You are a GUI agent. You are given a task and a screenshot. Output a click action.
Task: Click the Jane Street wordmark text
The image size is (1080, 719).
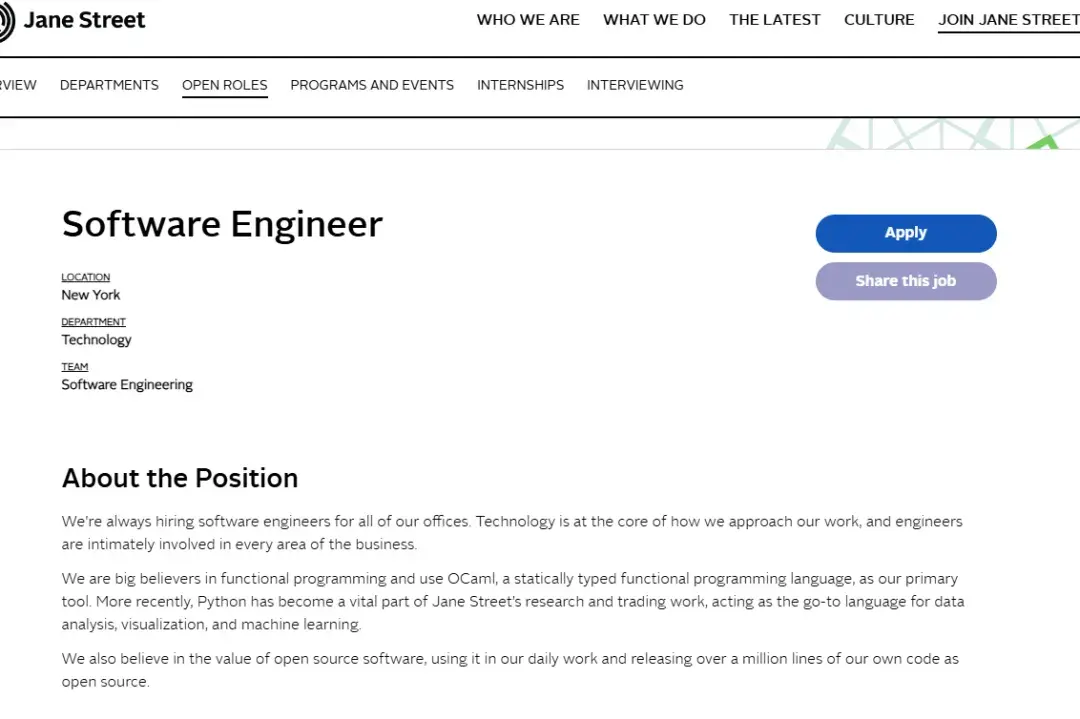(84, 20)
